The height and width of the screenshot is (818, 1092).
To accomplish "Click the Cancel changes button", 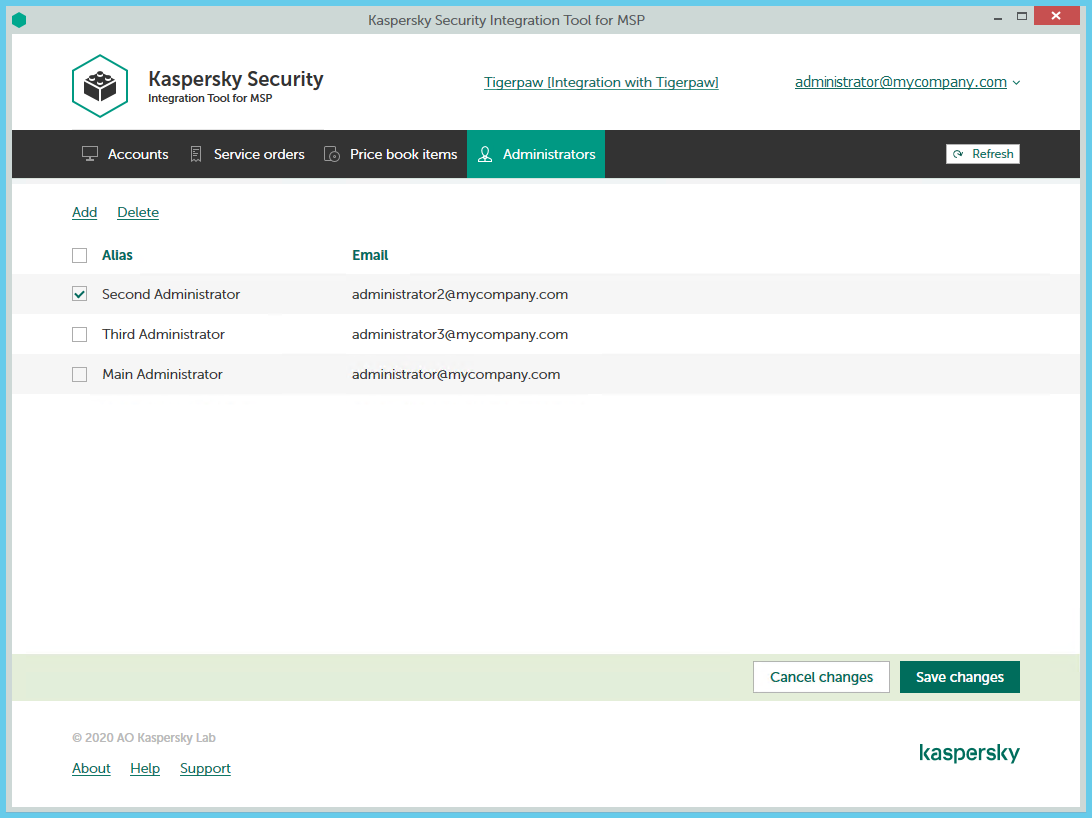I will pyautogui.click(x=821, y=677).
